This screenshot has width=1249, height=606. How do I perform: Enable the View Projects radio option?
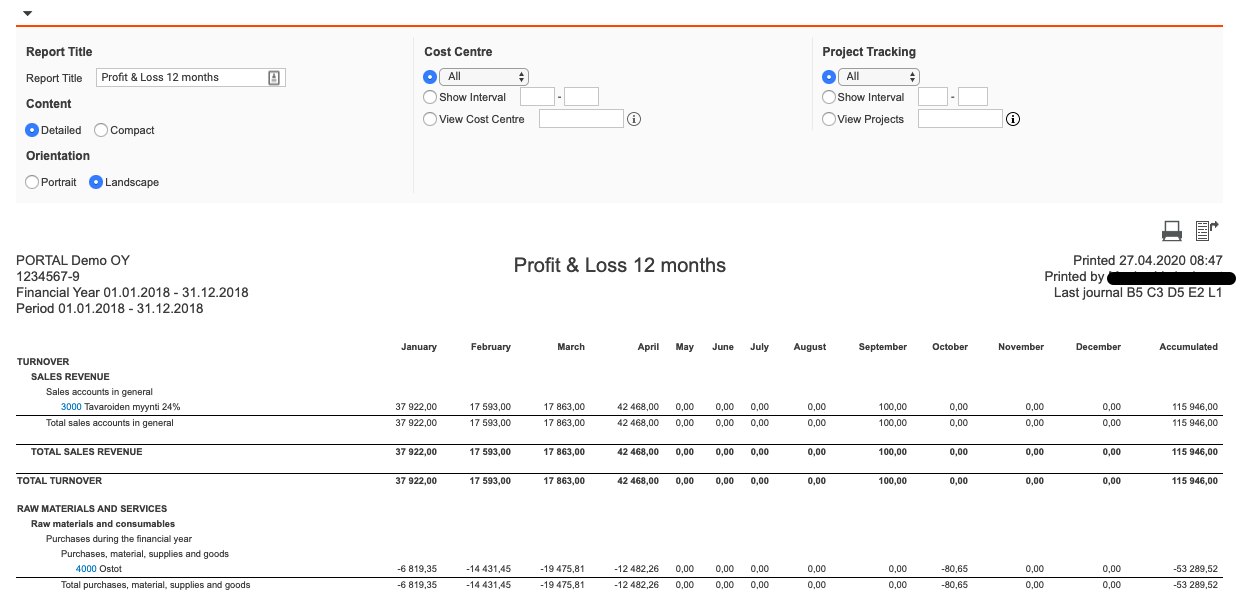pos(829,119)
